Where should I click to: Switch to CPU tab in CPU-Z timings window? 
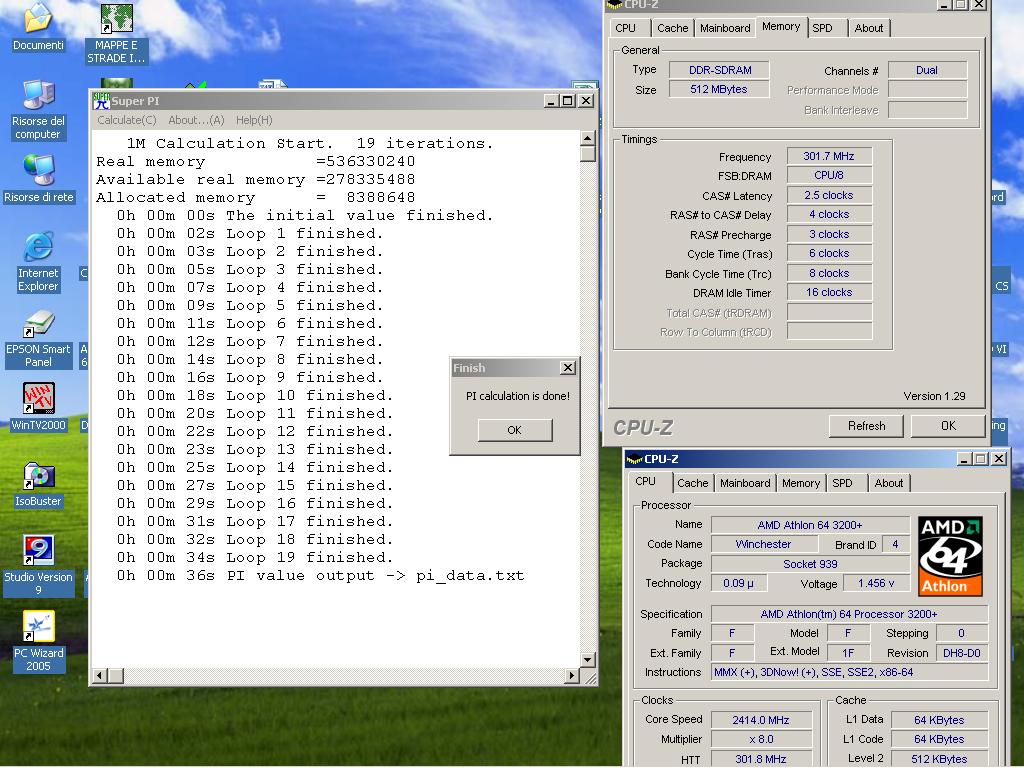point(625,28)
